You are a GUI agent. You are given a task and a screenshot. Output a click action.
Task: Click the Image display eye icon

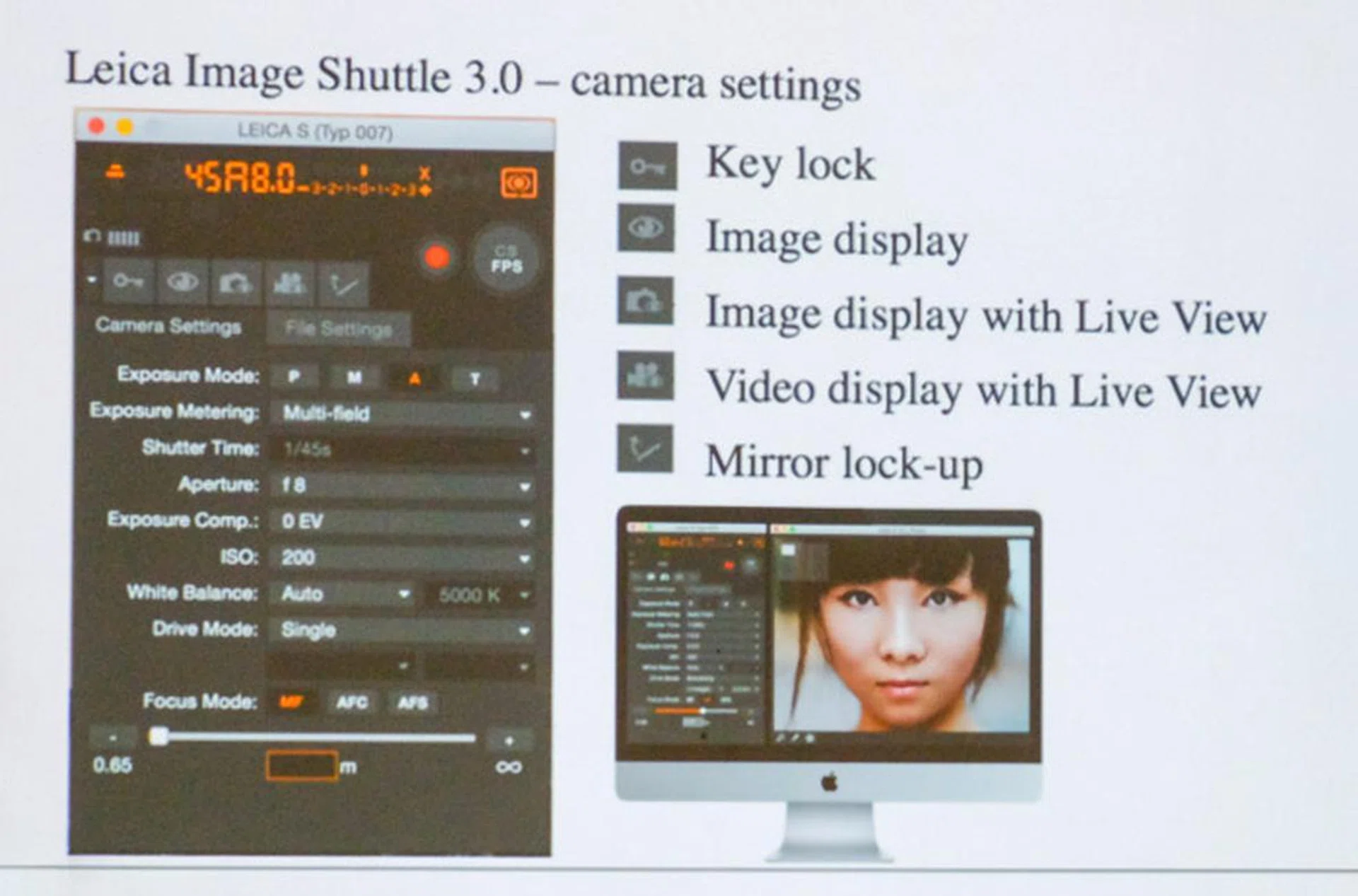point(182,282)
